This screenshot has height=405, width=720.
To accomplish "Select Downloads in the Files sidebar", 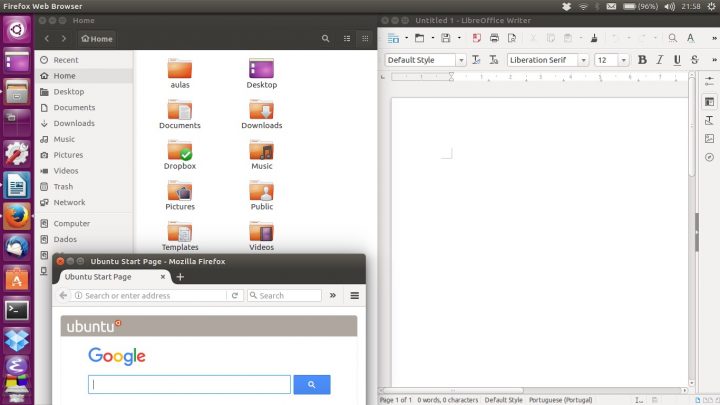I will [x=74, y=123].
